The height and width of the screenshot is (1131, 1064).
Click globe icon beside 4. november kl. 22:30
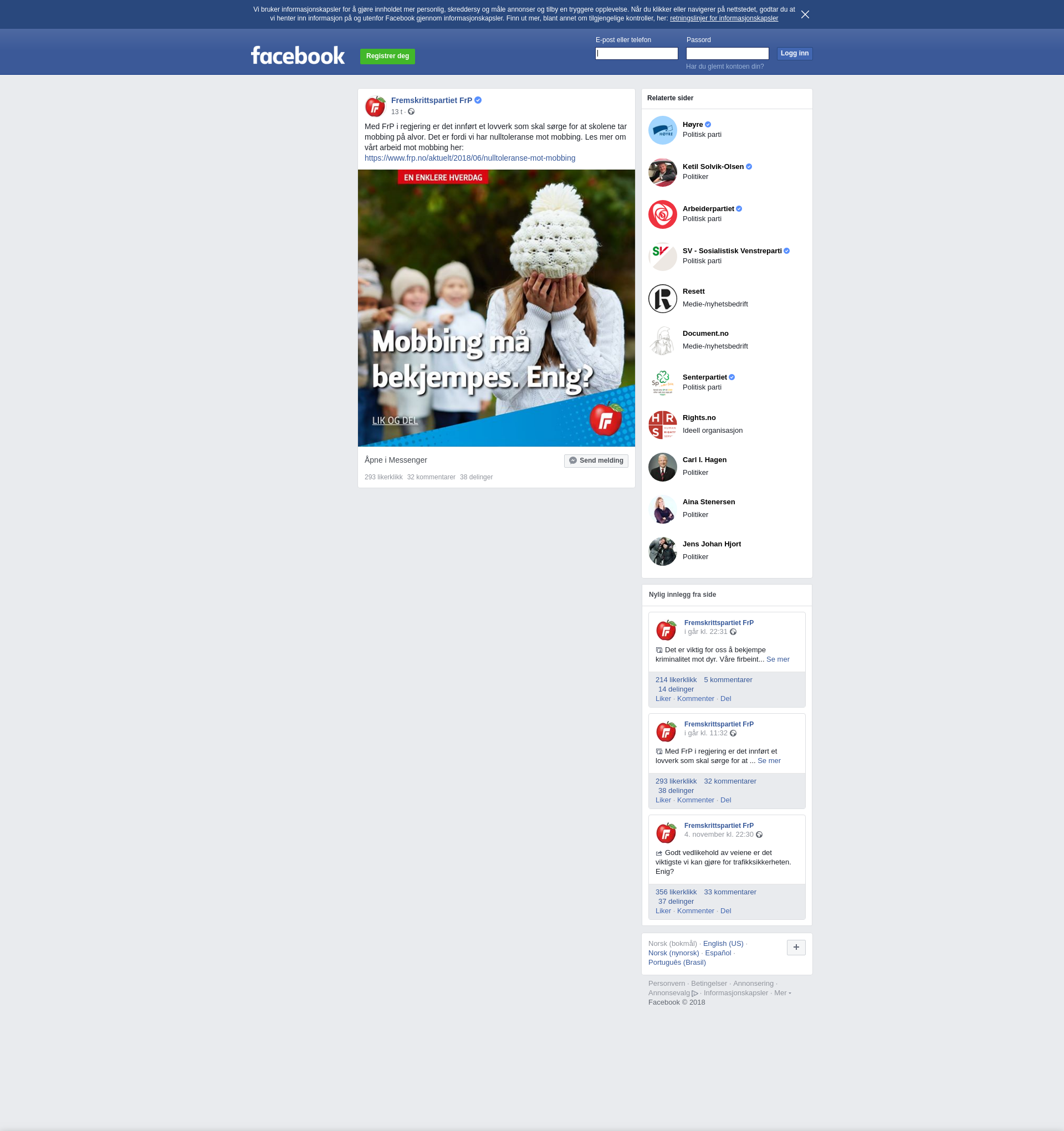click(759, 835)
